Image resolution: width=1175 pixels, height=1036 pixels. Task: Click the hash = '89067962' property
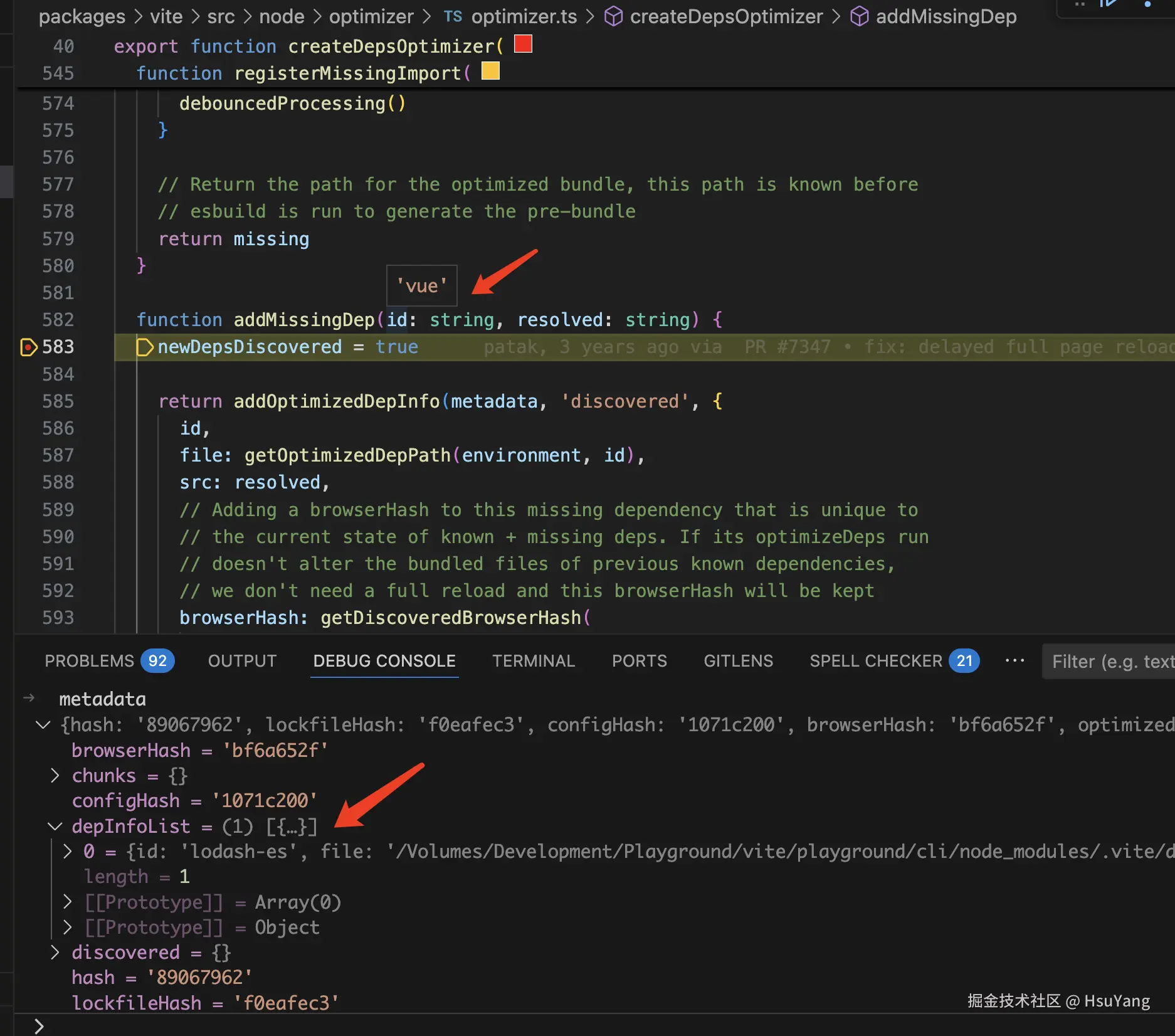(162, 978)
